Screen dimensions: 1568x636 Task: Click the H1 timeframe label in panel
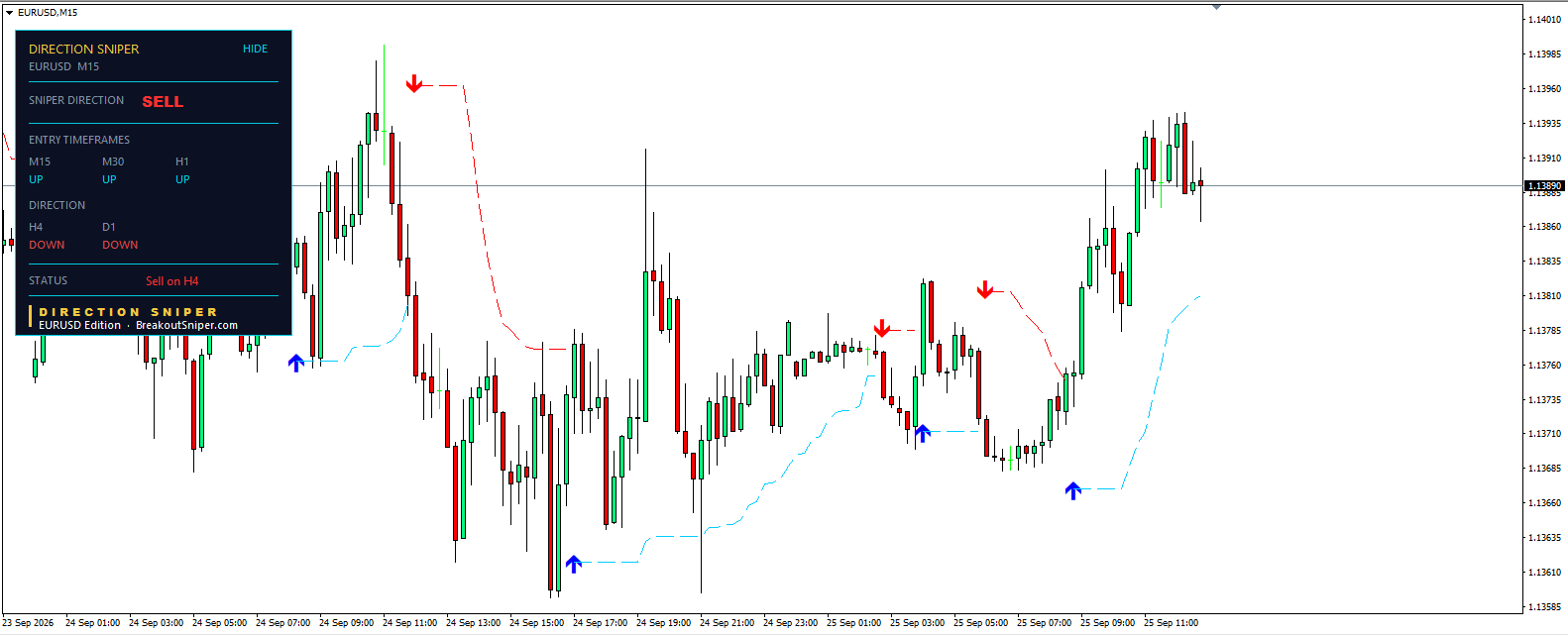pos(182,161)
